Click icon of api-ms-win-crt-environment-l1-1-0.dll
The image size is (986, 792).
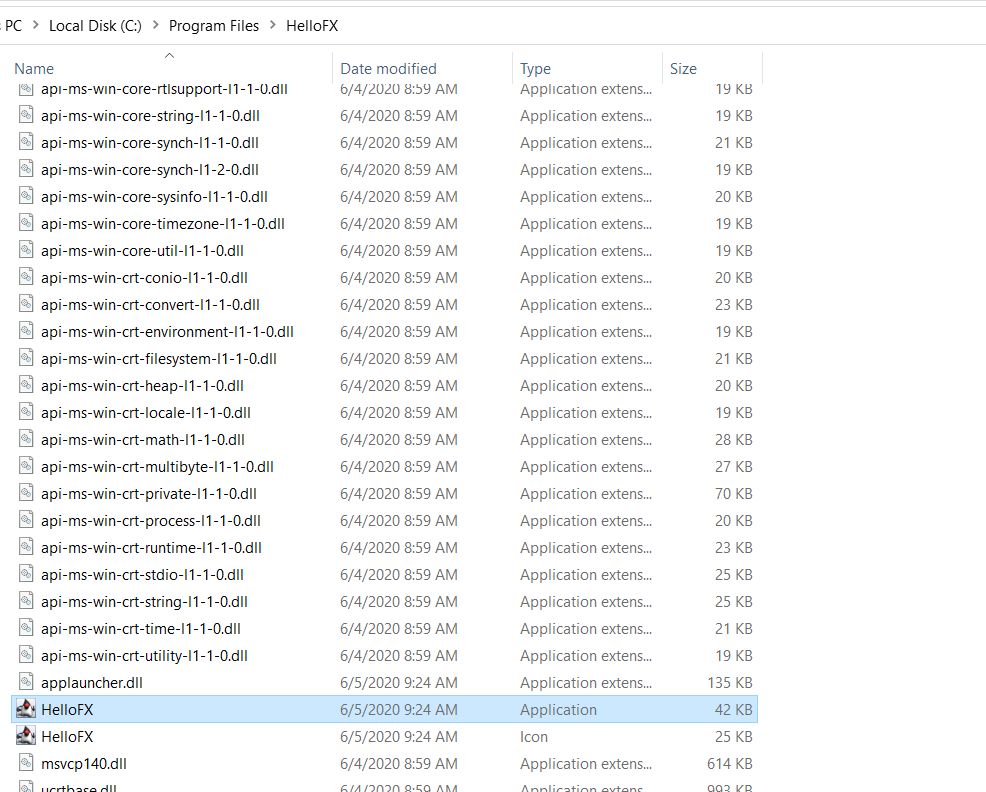(x=26, y=332)
